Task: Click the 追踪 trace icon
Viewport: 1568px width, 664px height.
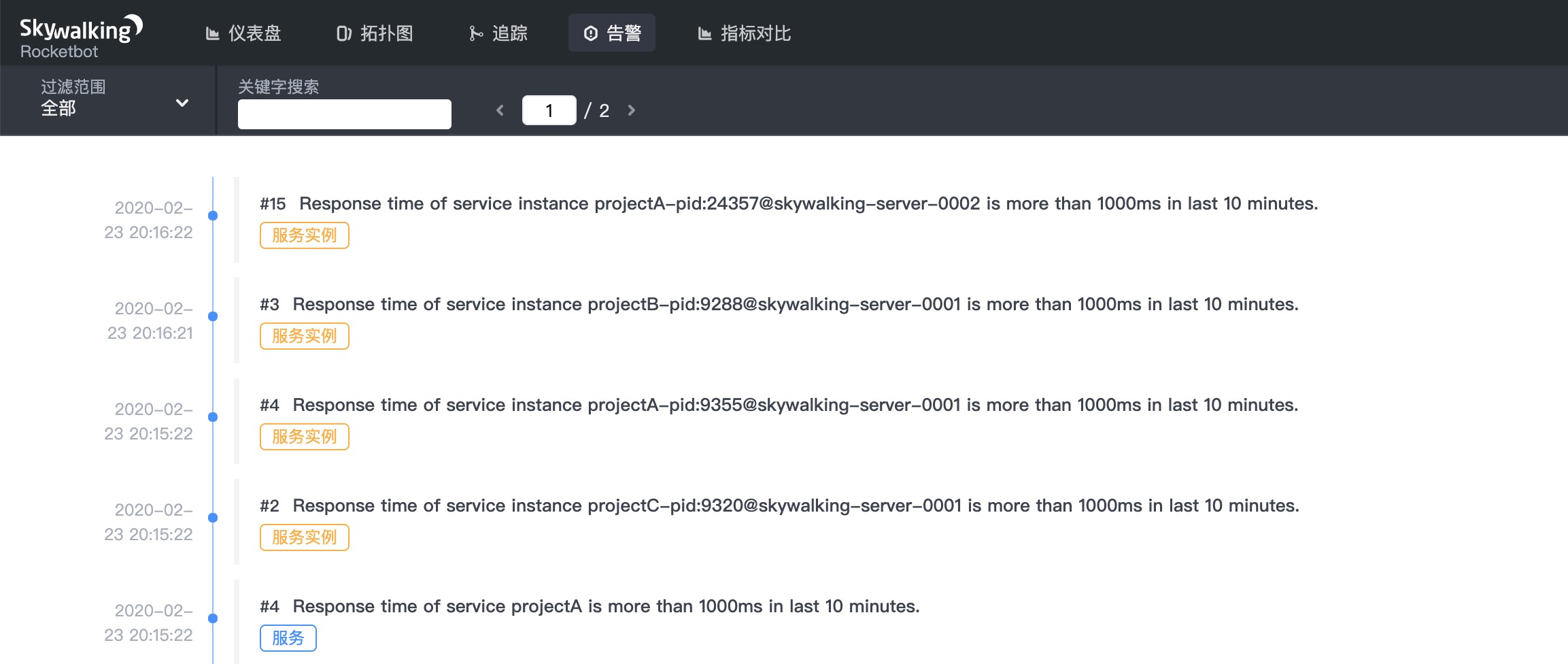Action: [x=476, y=33]
